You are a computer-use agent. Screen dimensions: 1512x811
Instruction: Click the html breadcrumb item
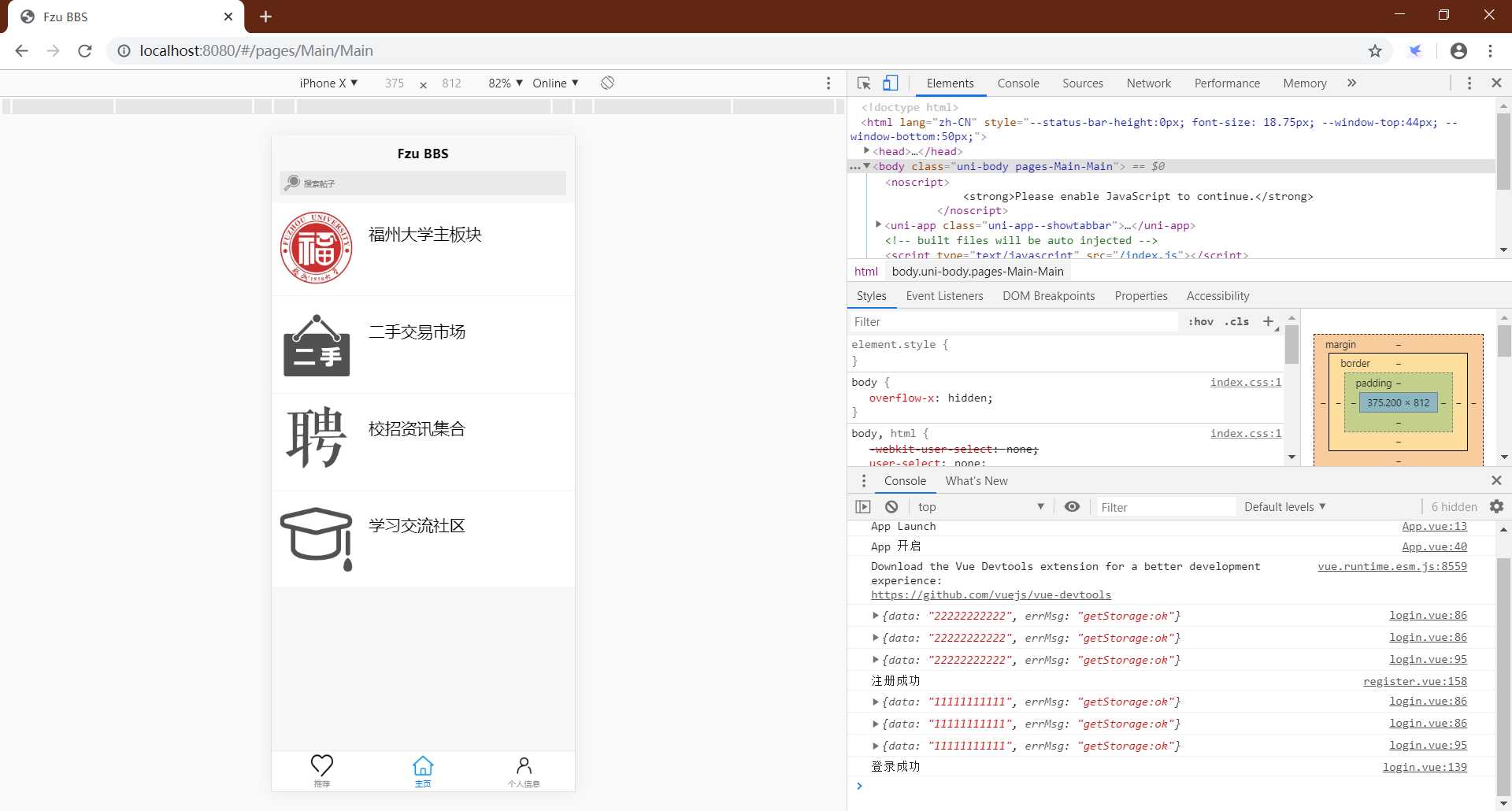click(x=865, y=271)
